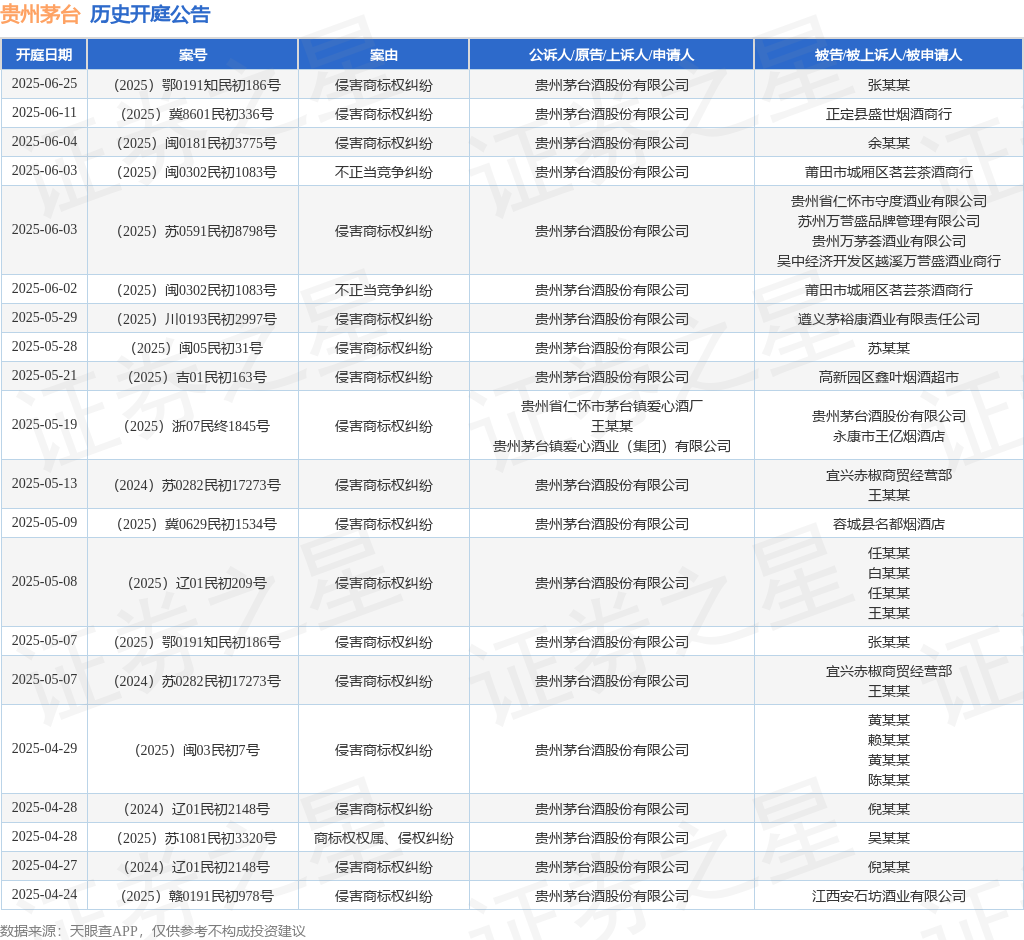Click case number (2025)闽03民初7号
This screenshot has height=940, width=1024.
point(197,751)
